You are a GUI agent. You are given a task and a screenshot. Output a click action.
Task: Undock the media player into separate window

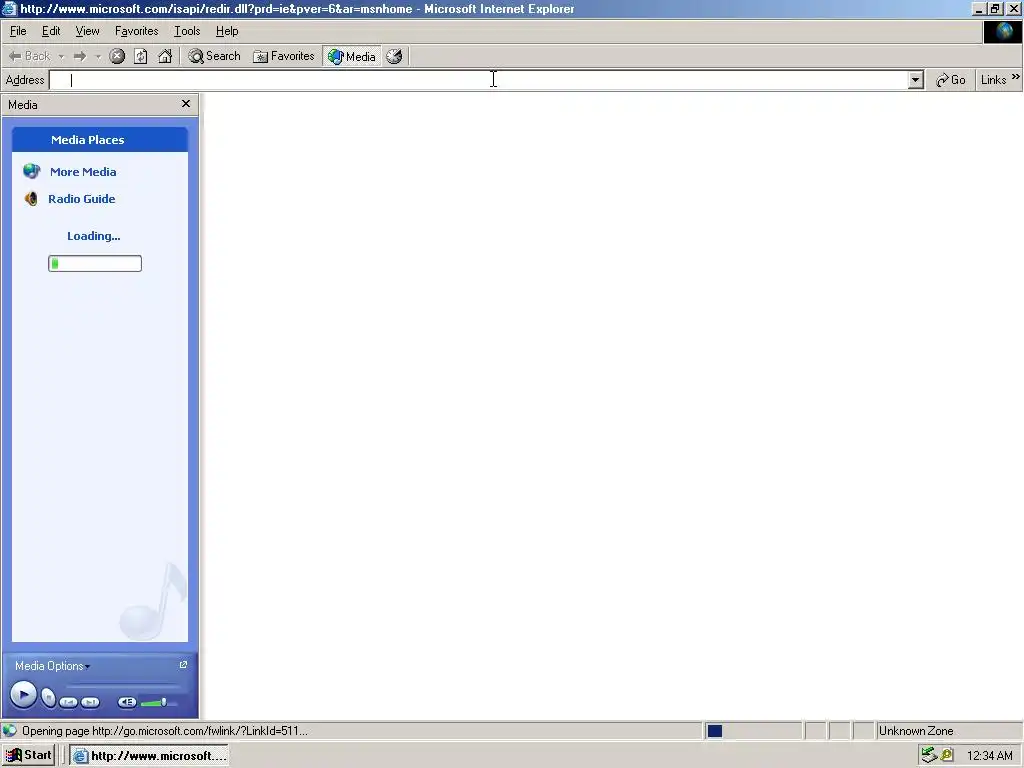pyautogui.click(x=183, y=665)
